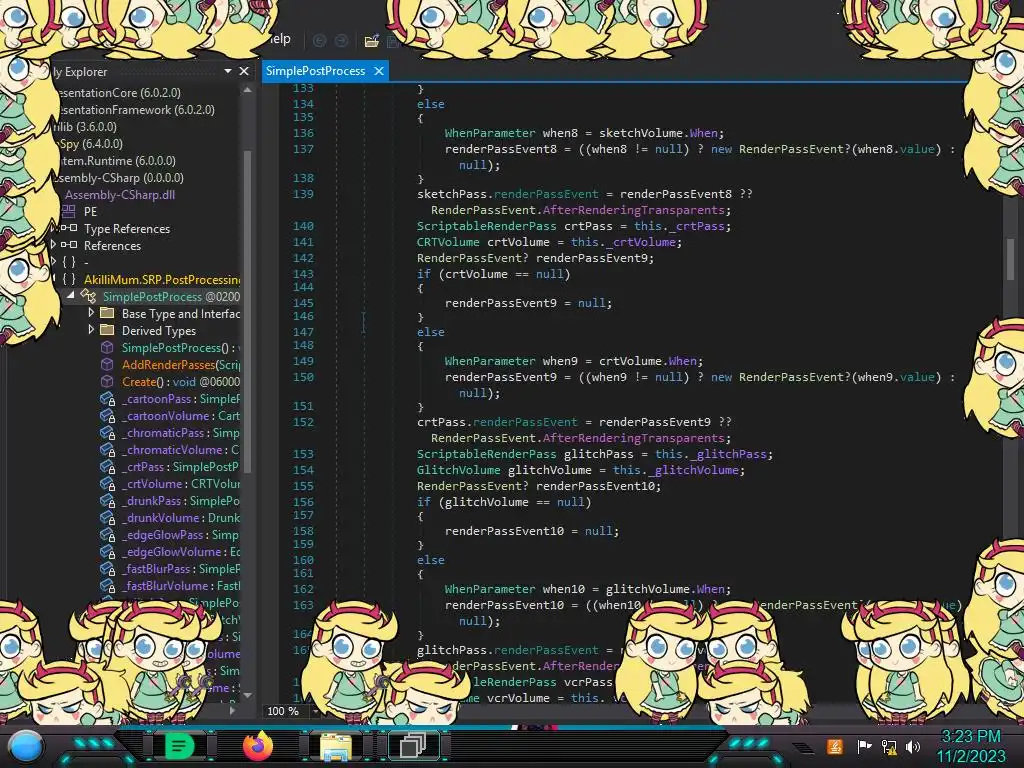The width and height of the screenshot is (1024, 768).
Task: Open the green chat app in taskbar
Action: (x=179, y=746)
